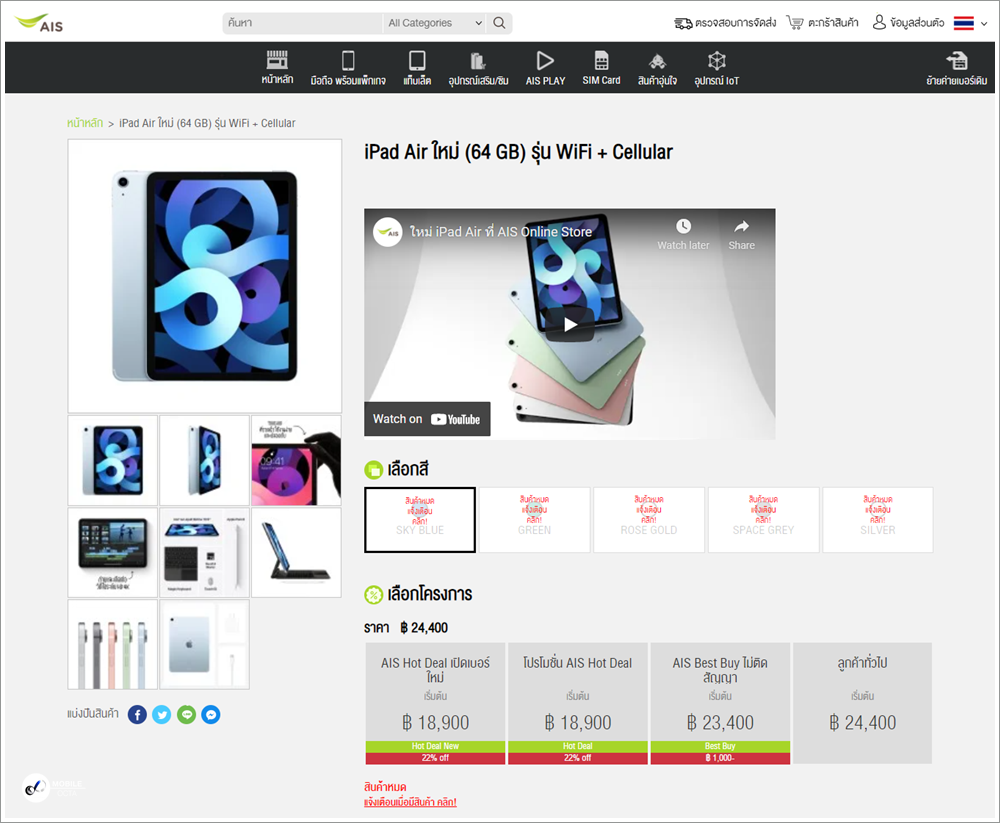The width and height of the screenshot is (1000, 823).
Task: Click the delivery tracking truck icon
Action: pyautogui.click(x=683, y=24)
